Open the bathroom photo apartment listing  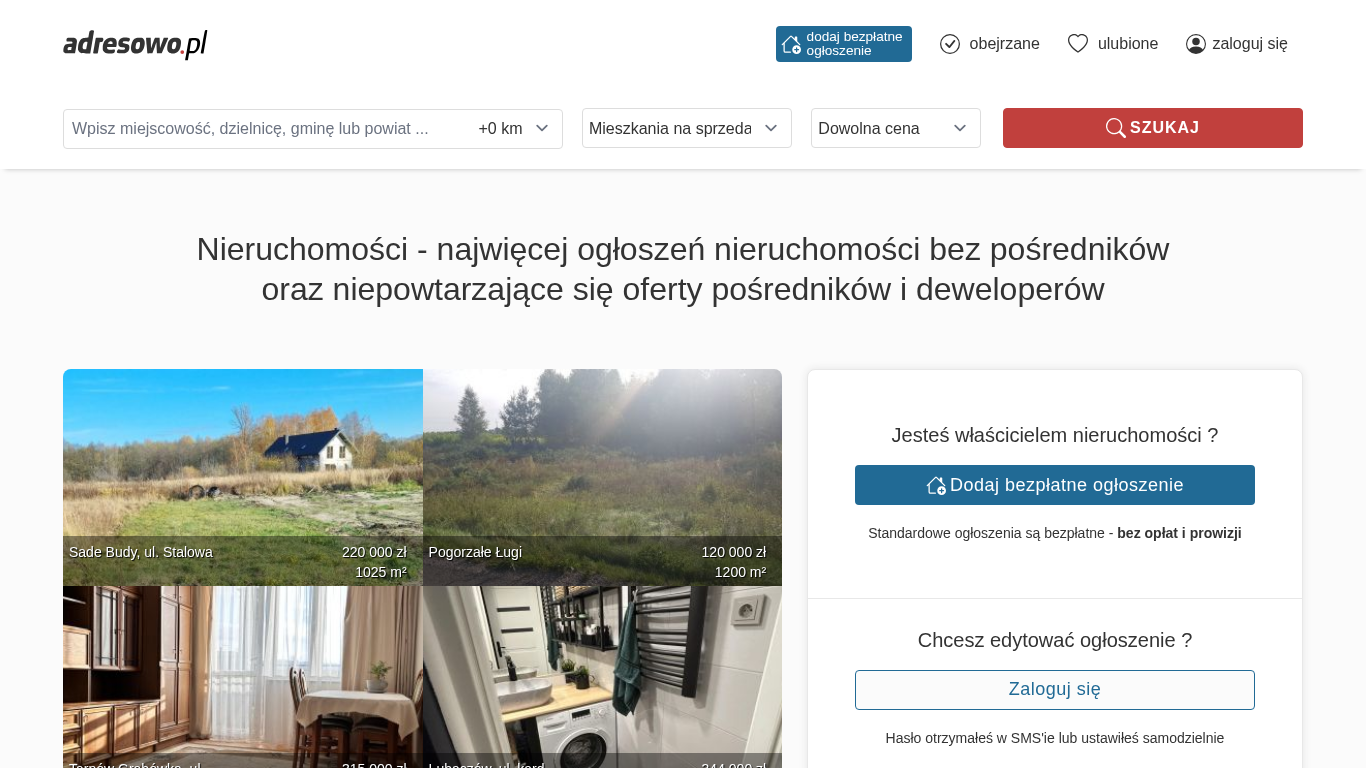tap(602, 670)
